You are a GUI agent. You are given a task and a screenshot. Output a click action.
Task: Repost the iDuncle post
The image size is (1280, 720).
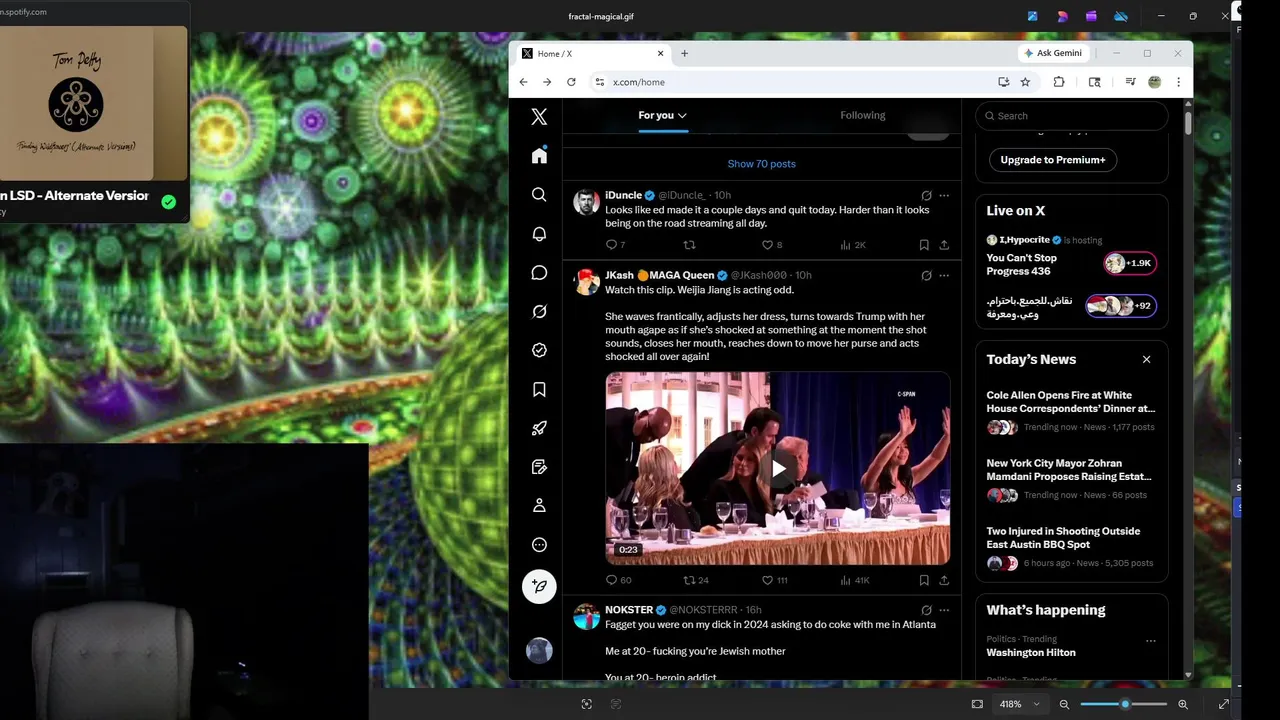(689, 245)
